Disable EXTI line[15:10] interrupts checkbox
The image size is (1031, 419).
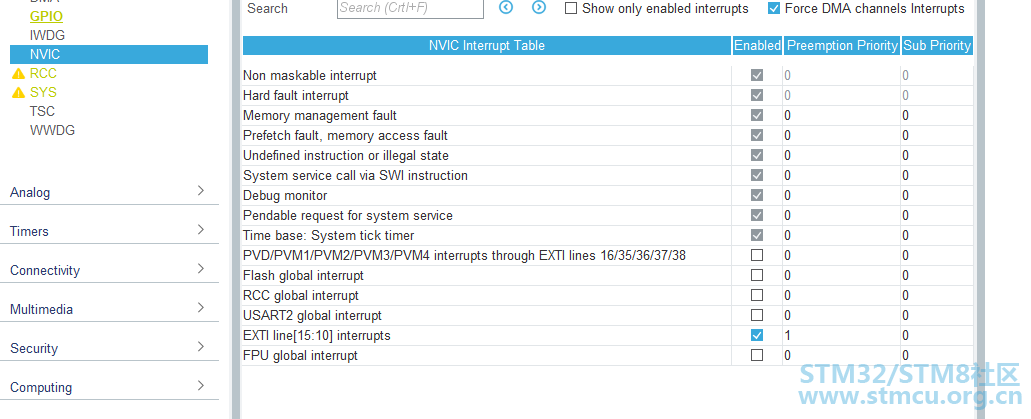coord(757,335)
